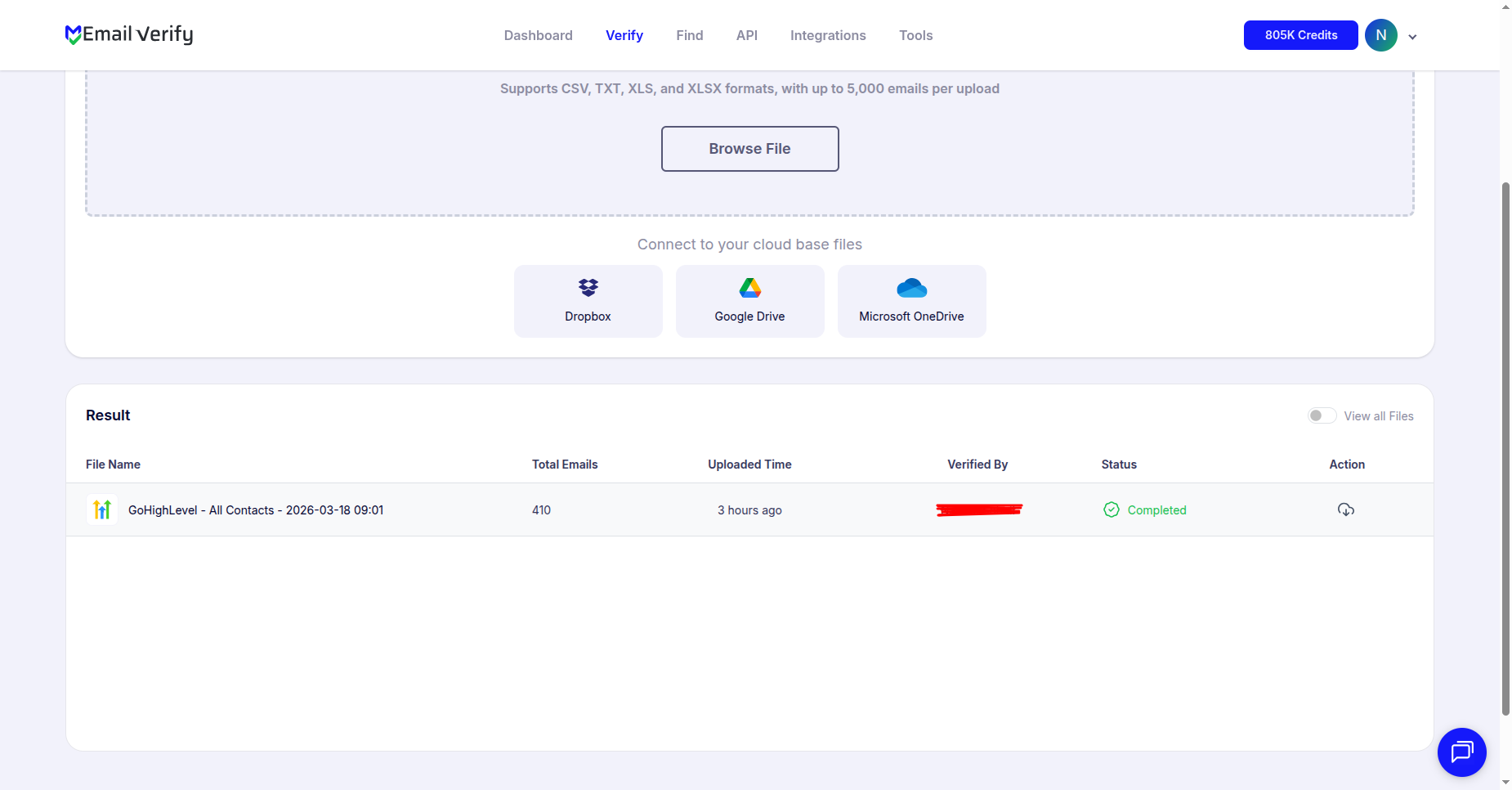Viewport: 1512px width, 790px height.
Task: Open the chat support bubble
Action: point(1461,752)
